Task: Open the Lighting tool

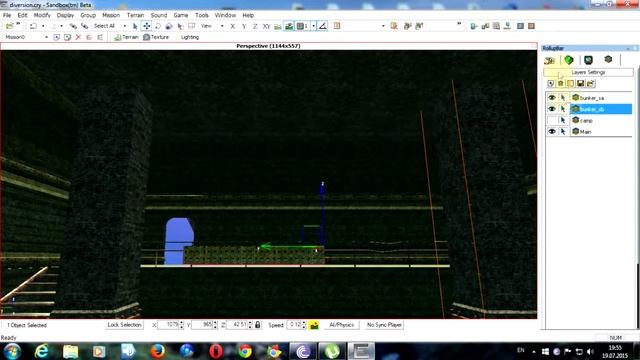Action: point(189,37)
